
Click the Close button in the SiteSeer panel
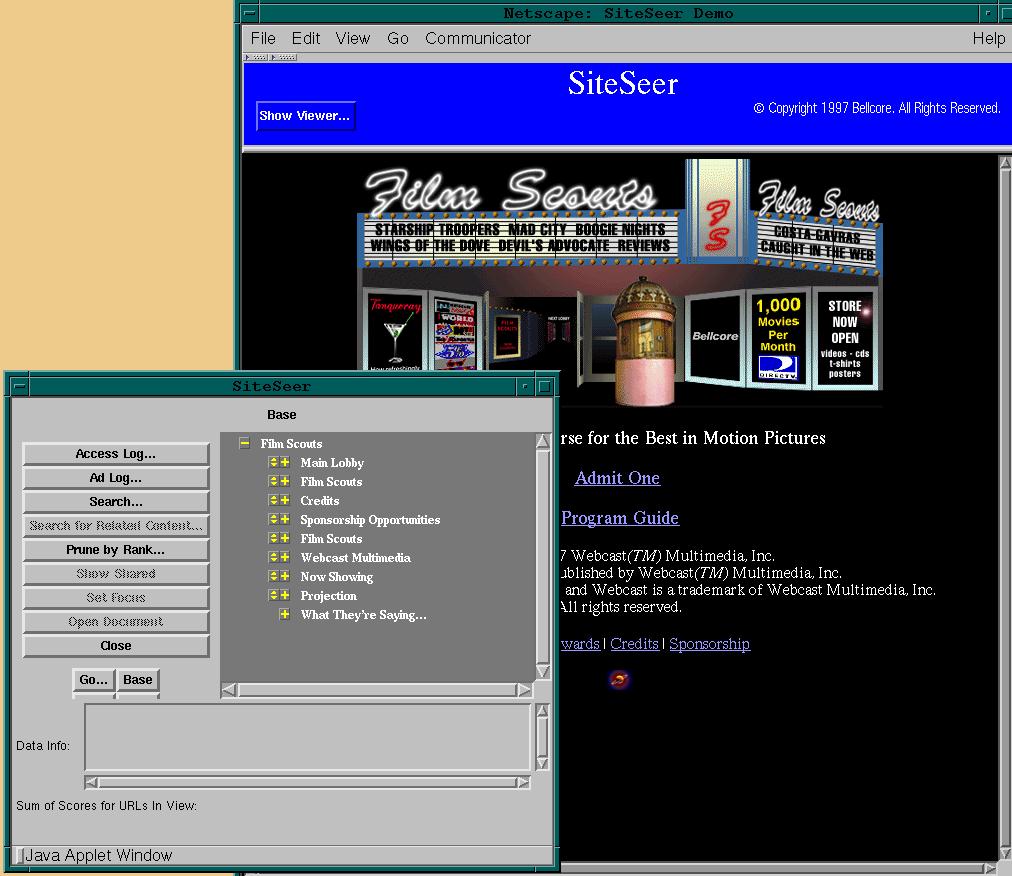coord(116,646)
